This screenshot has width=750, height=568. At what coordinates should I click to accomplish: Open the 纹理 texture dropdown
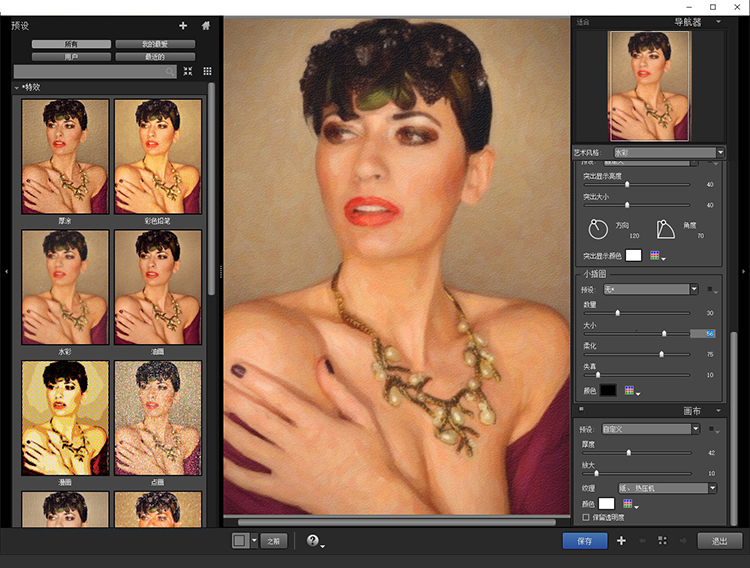click(668, 488)
